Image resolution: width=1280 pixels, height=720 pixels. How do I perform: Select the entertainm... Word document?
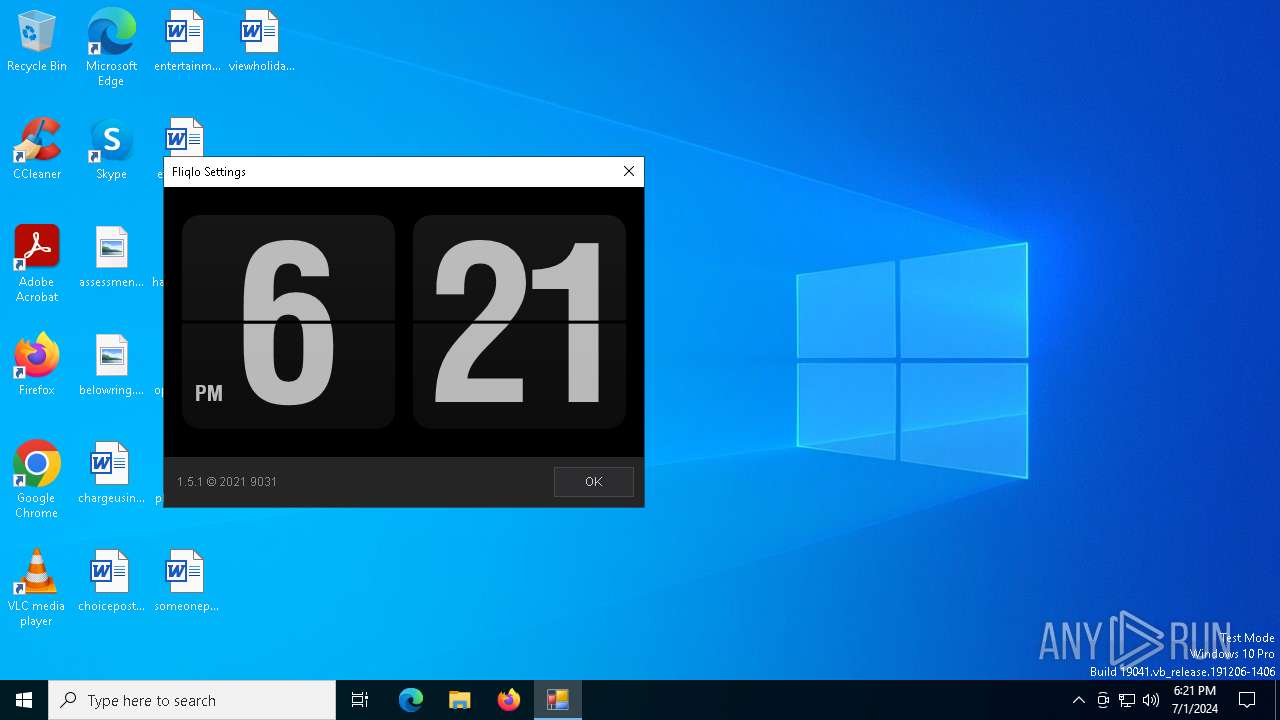(187, 42)
